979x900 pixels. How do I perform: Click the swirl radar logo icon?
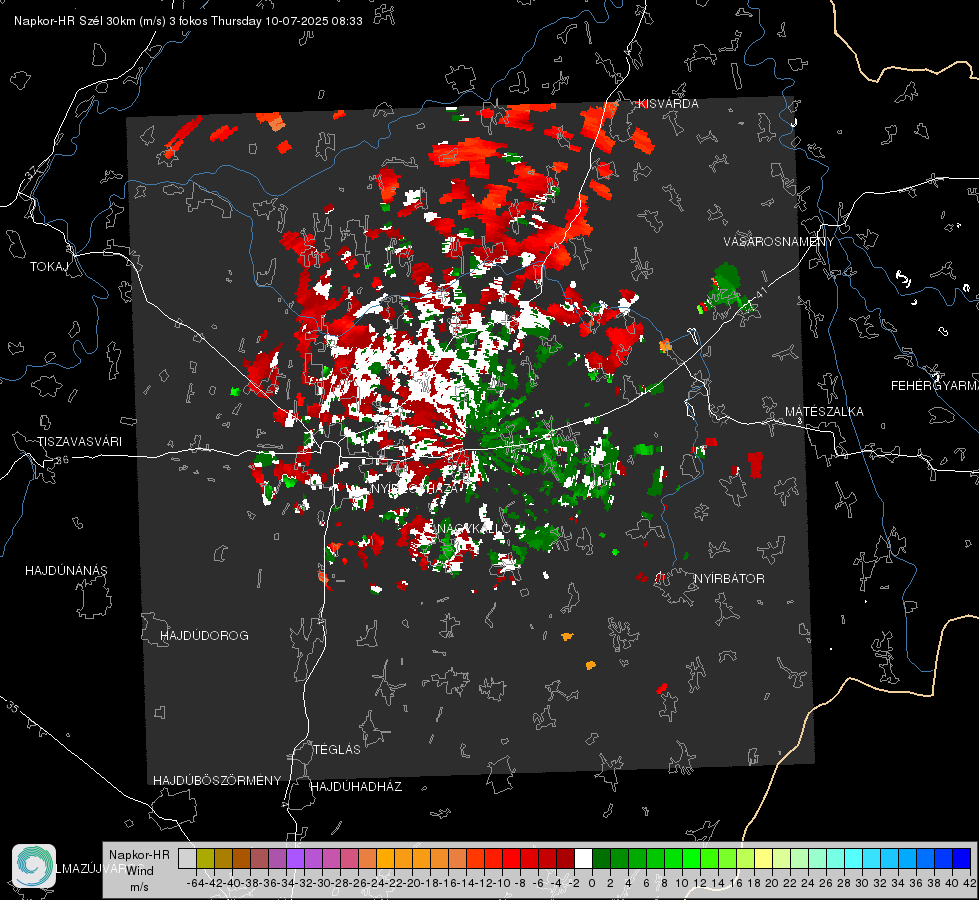[34, 866]
